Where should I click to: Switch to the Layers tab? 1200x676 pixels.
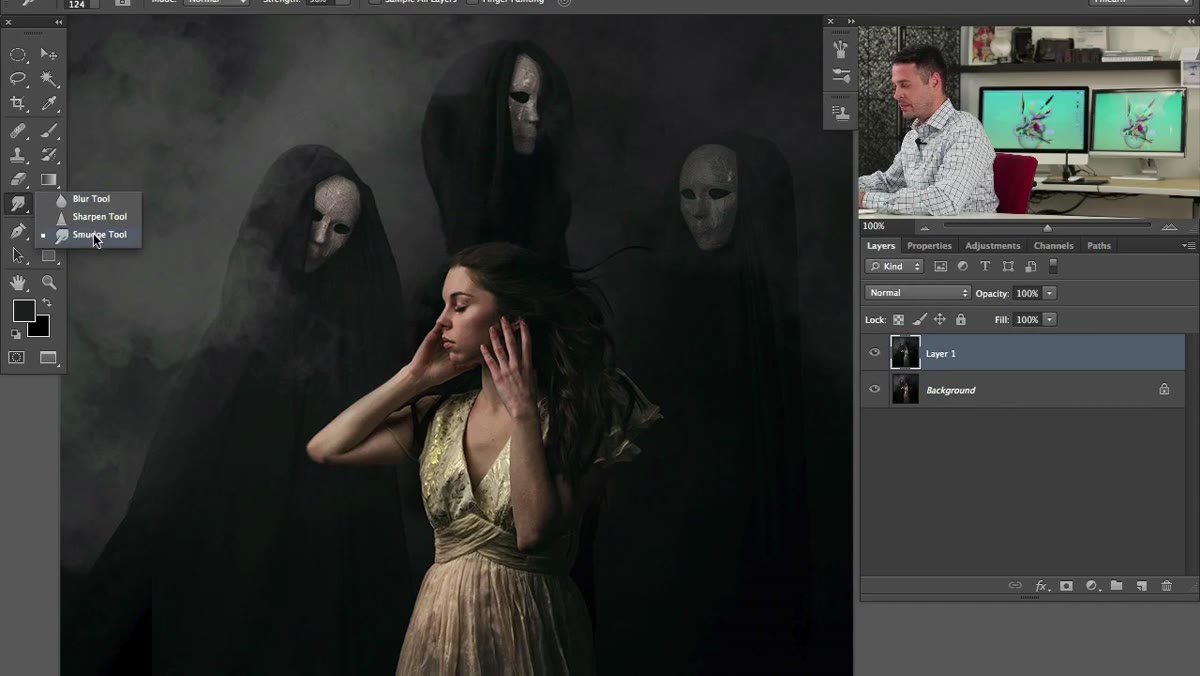tap(881, 246)
